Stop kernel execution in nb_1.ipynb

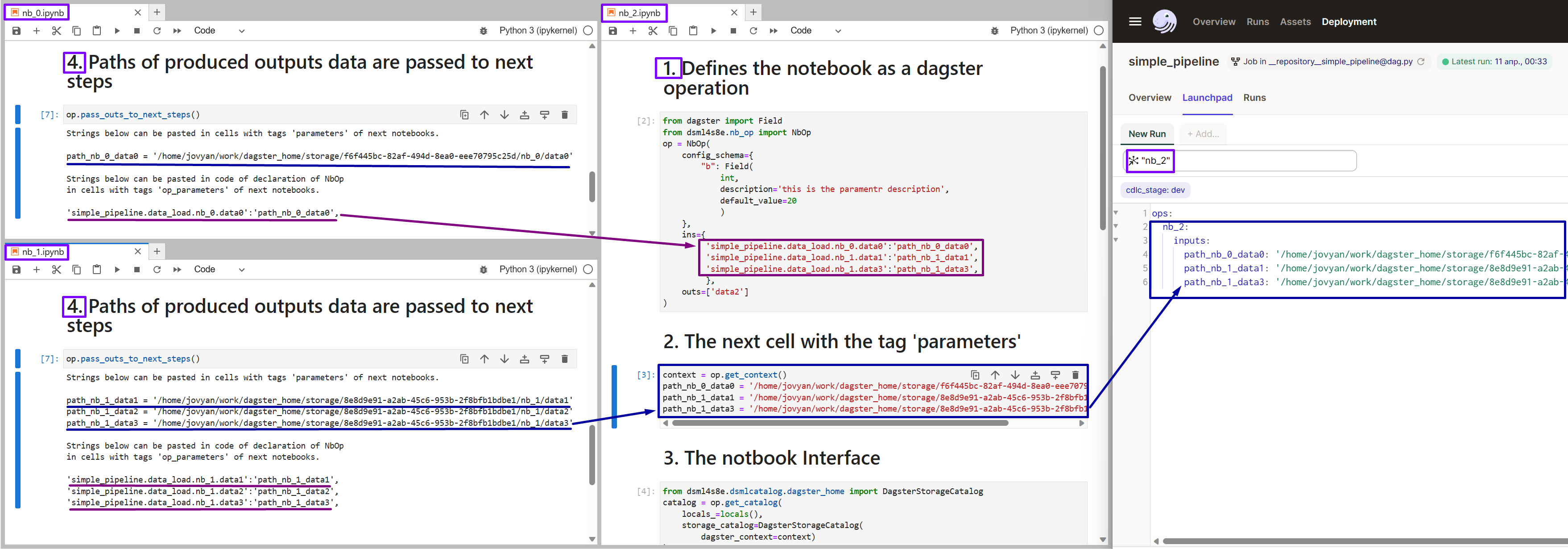pos(137,269)
